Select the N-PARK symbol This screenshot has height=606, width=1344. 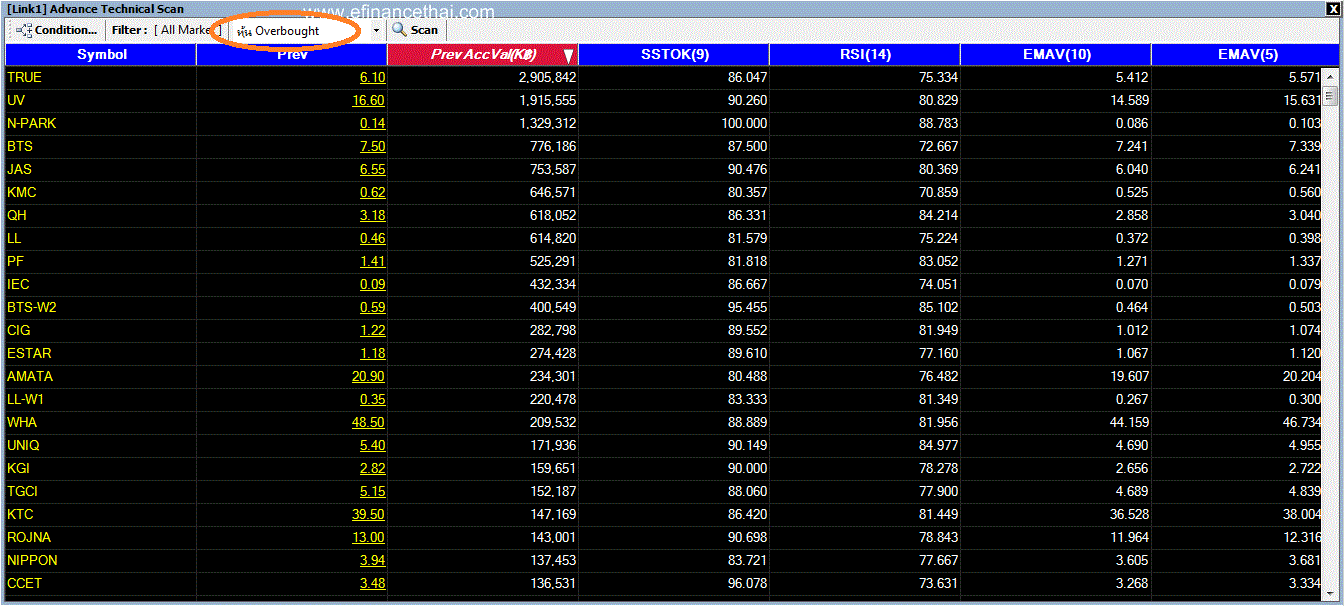click(x=32, y=123)
